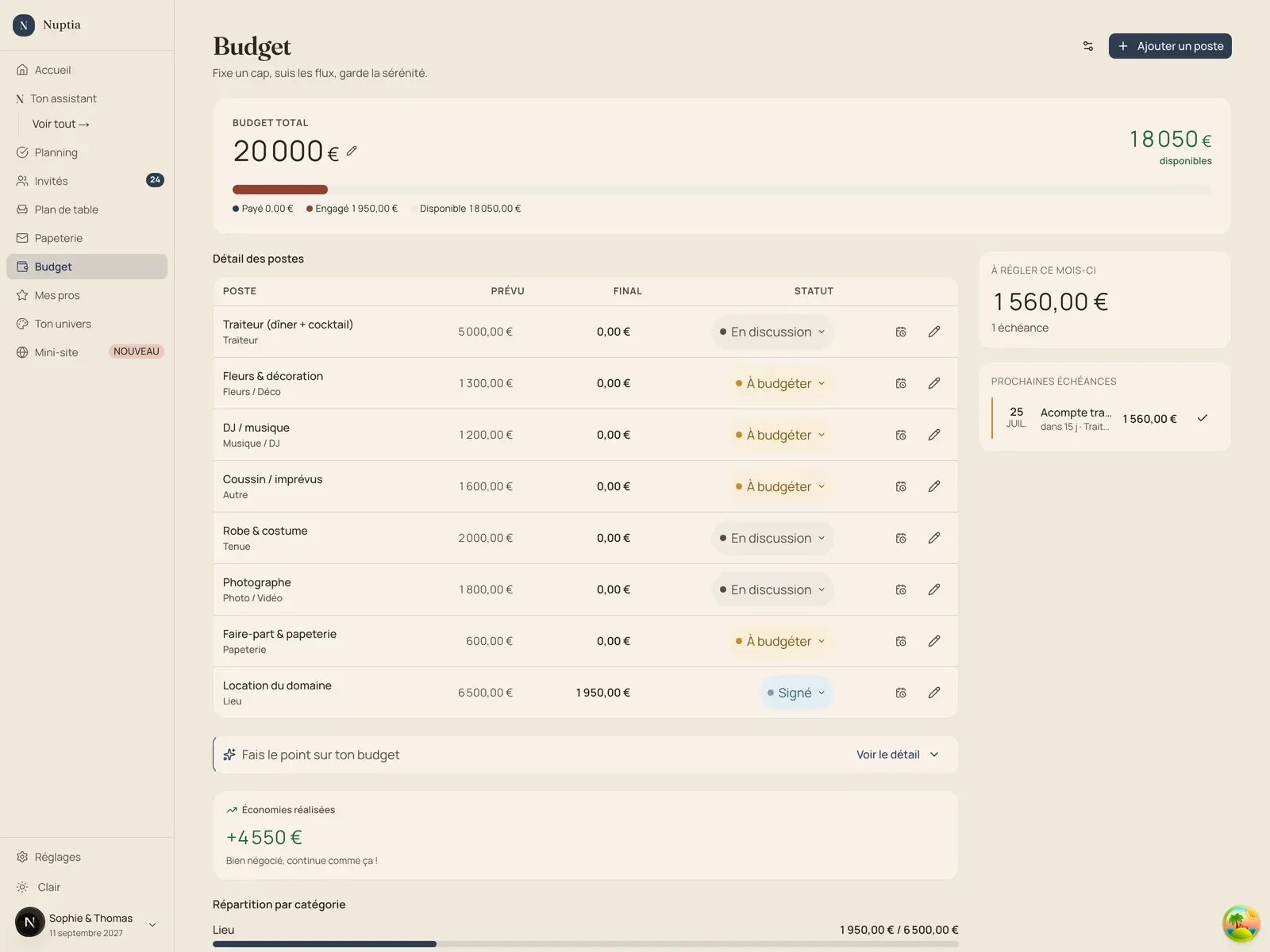The image size is (1270, 952).
Task: Open schedule icon for Robe & costume
Action: 901,538
